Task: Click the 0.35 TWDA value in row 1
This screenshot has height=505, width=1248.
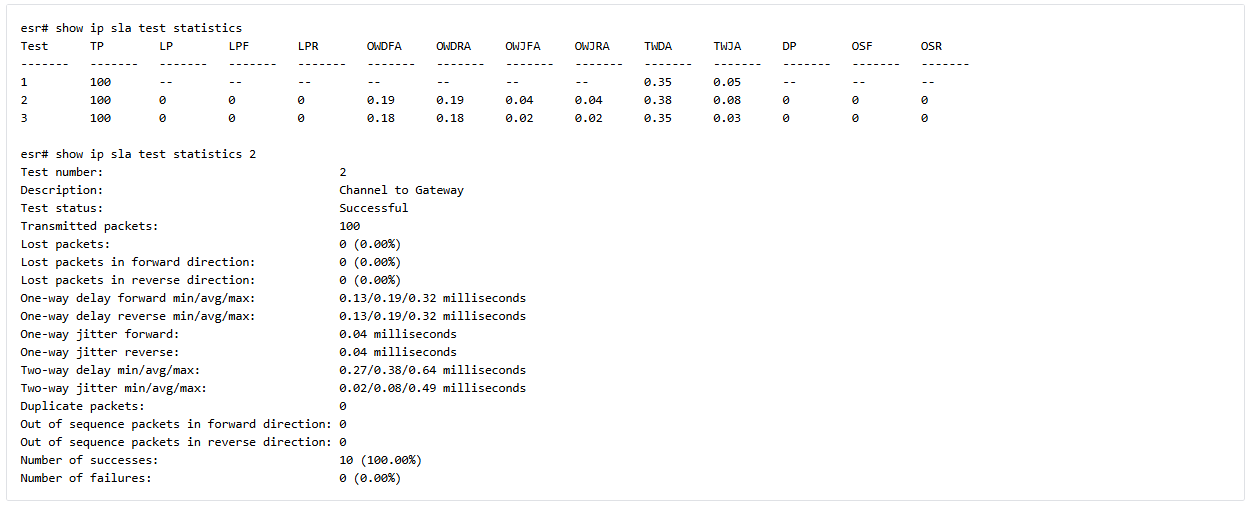Action: tap(658, 82)
